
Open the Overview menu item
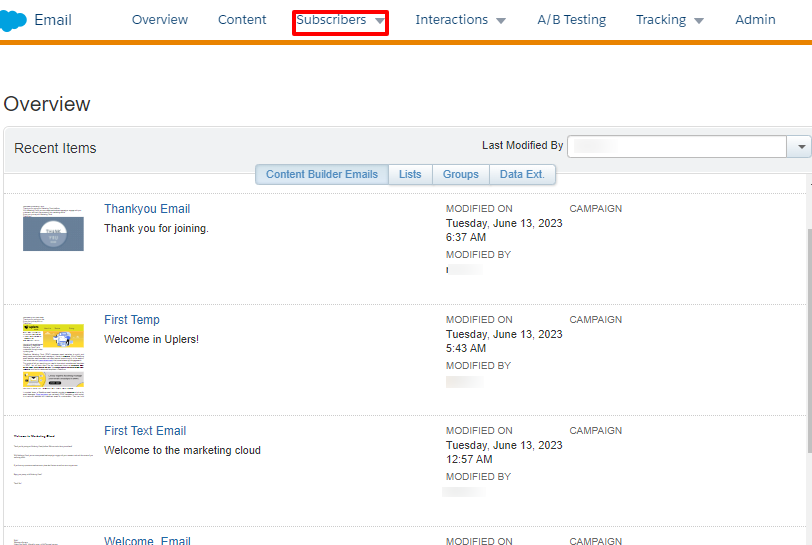coord(159,20)
